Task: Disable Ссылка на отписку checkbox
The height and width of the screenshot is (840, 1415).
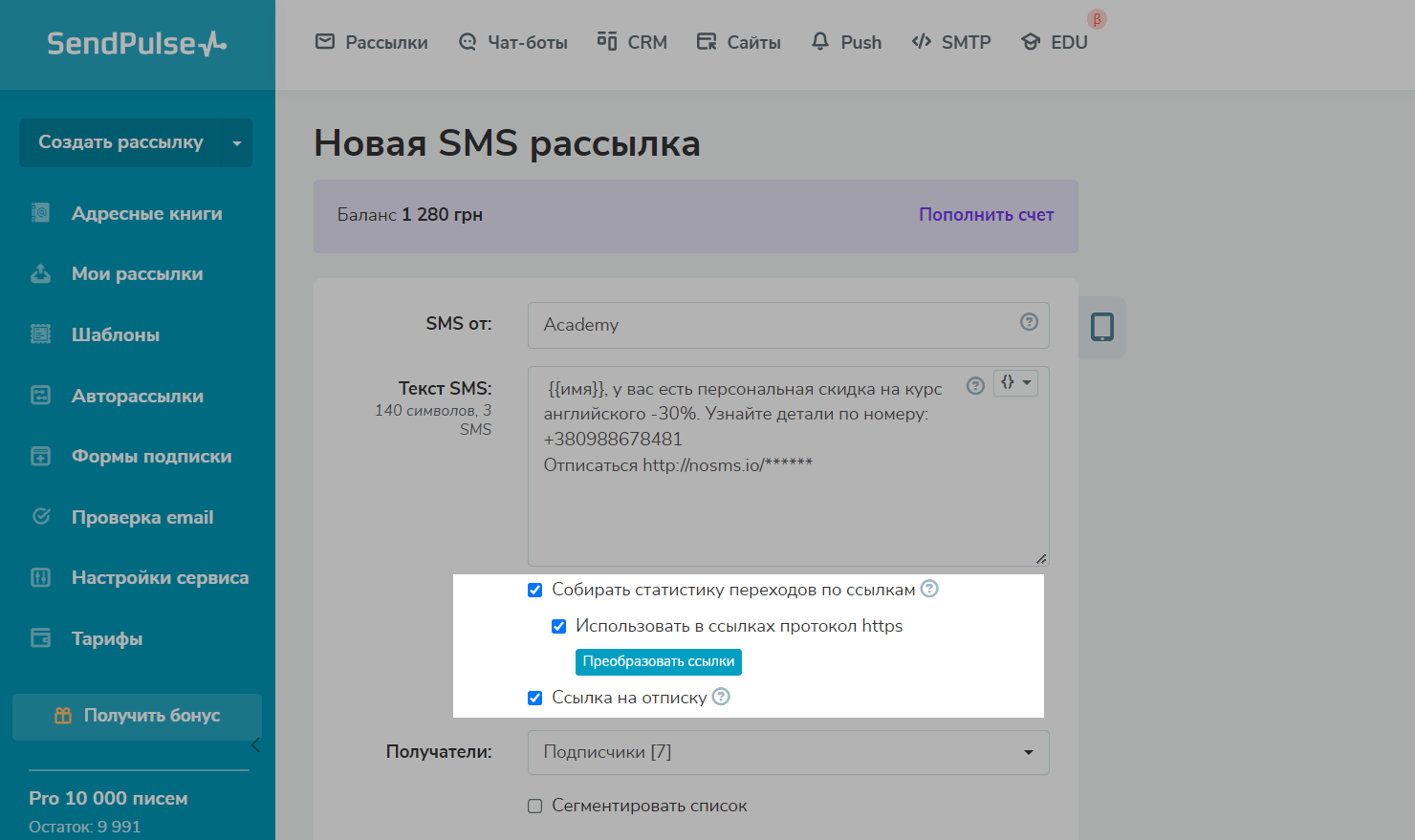Action: pyautogui.click(x=535, y=698)
